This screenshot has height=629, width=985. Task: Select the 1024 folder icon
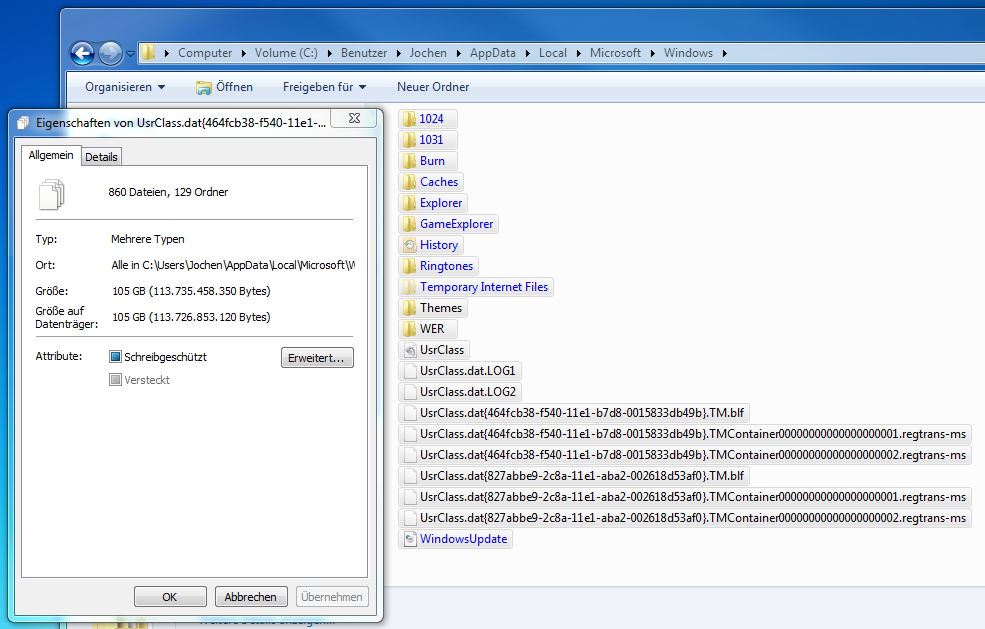point(409,119)
